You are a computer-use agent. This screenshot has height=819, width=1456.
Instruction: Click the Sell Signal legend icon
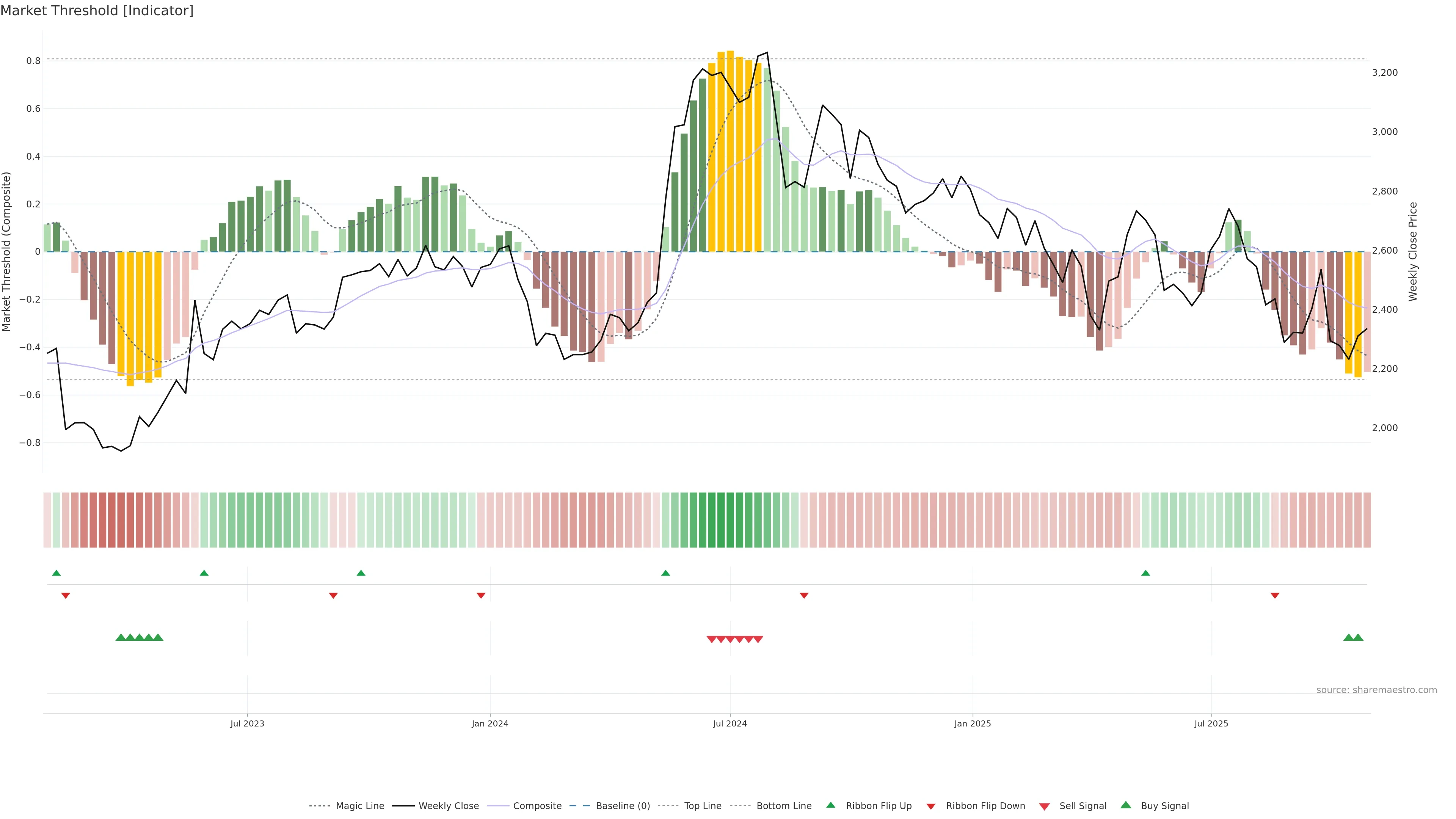(1045, 806)
